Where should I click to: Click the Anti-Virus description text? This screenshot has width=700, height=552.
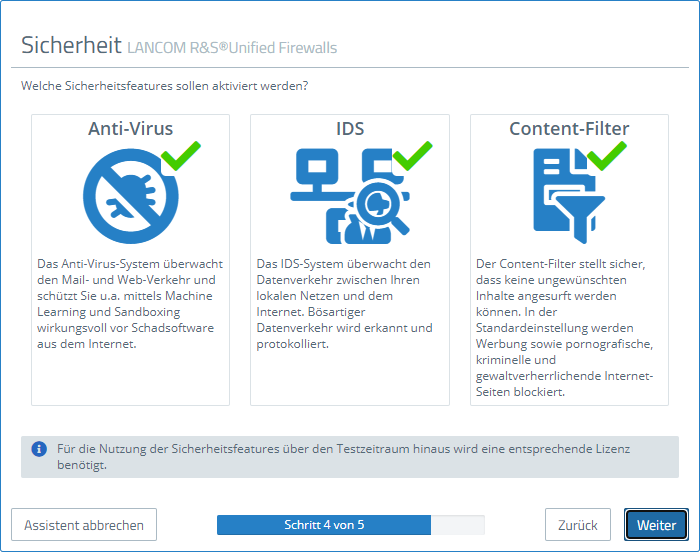pos(130,304)
